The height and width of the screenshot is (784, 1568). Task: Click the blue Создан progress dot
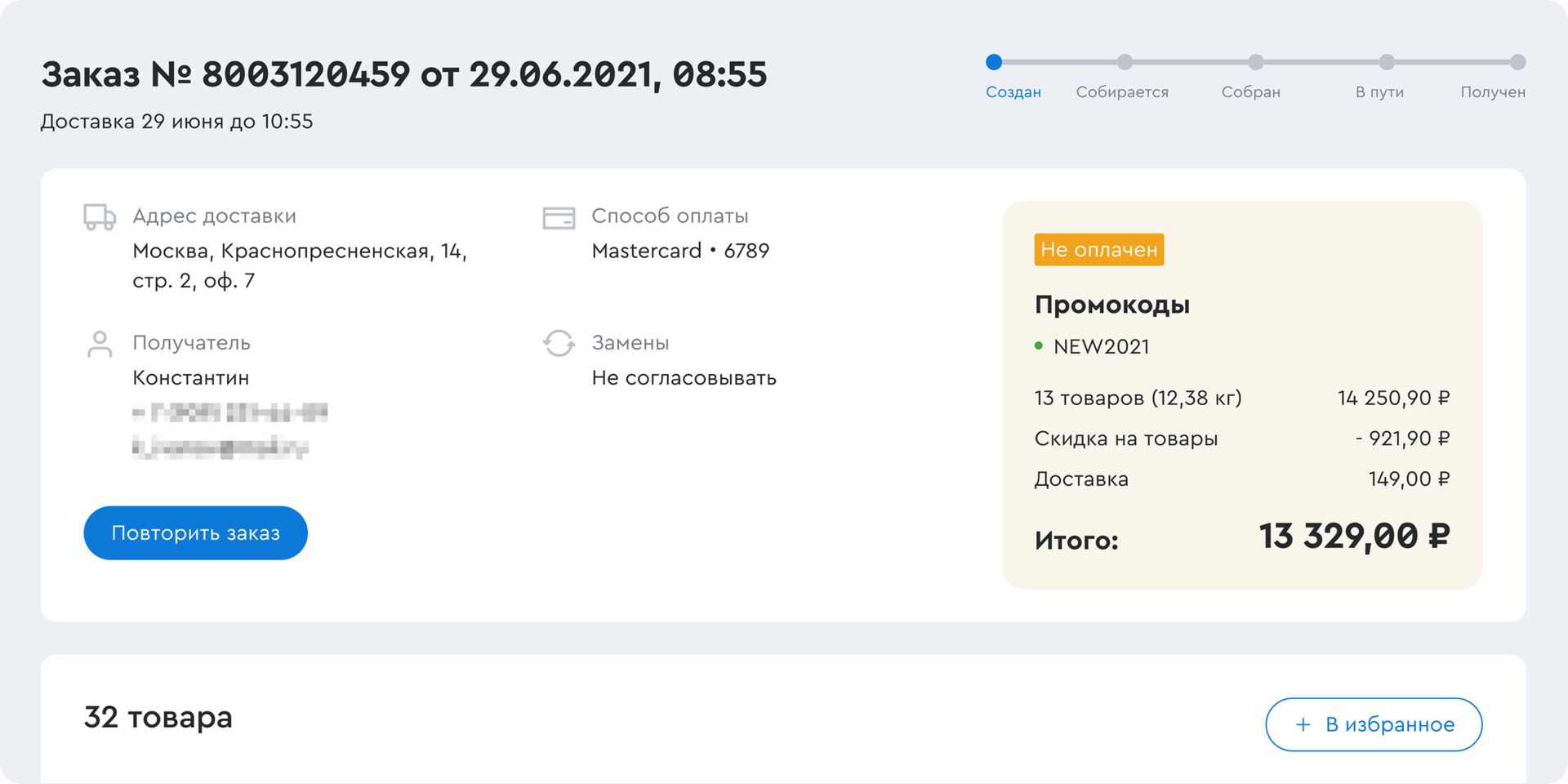994,61
